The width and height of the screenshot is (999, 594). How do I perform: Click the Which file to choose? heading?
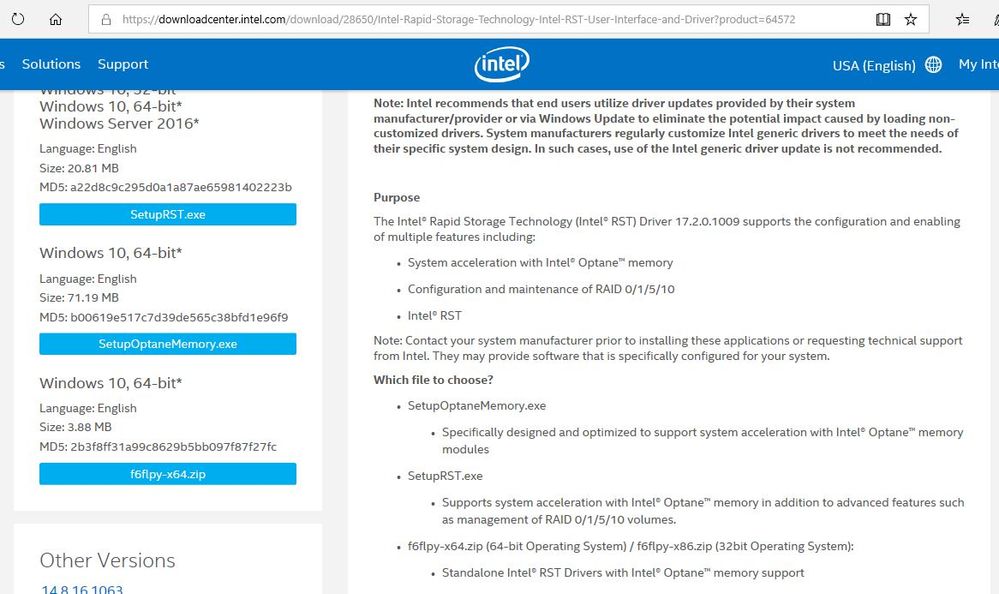[433, 380]
